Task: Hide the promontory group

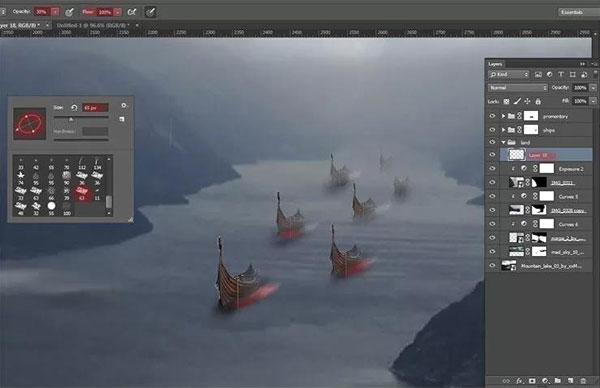Action: (492, 116)
